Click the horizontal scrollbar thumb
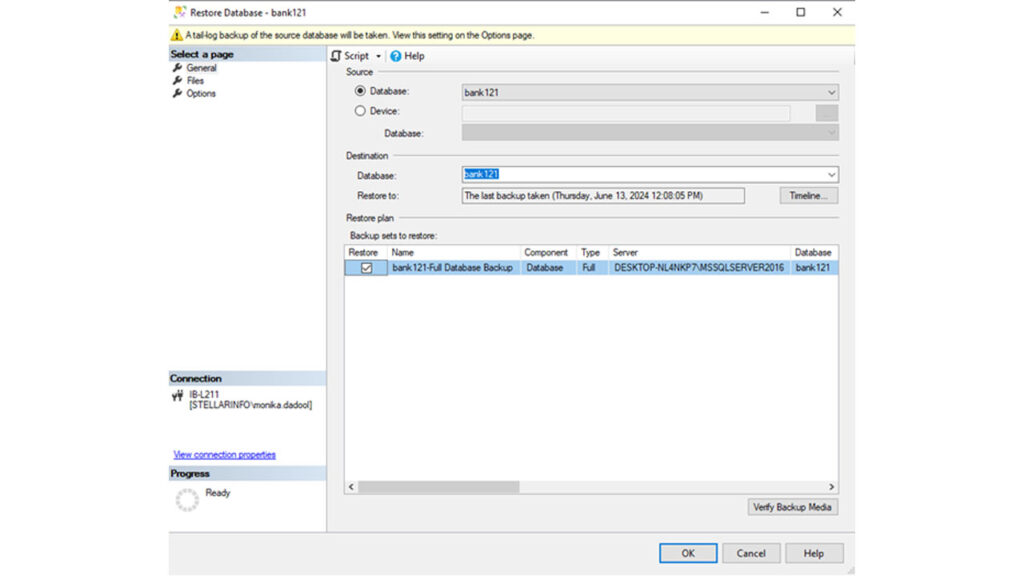Screen dimensions: 1024x576 pos(439,487)
